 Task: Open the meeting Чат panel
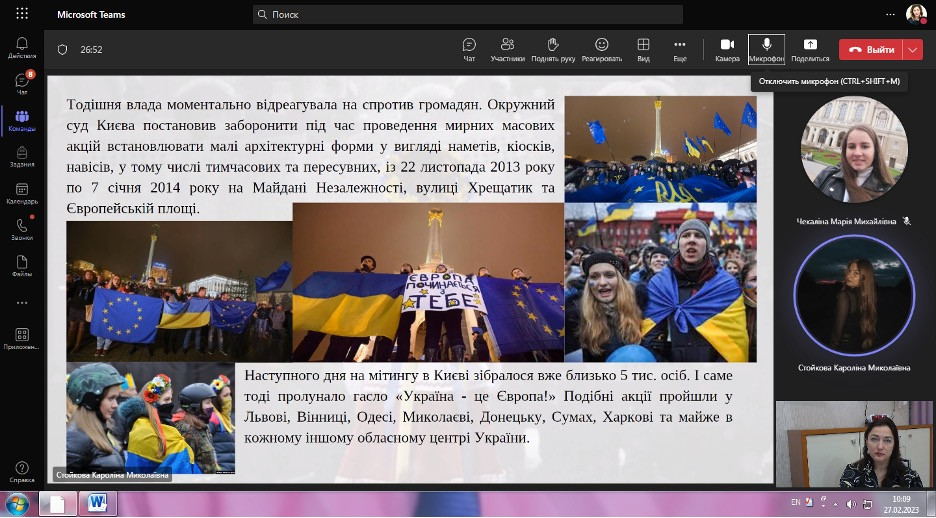click(x=469, y=48)
